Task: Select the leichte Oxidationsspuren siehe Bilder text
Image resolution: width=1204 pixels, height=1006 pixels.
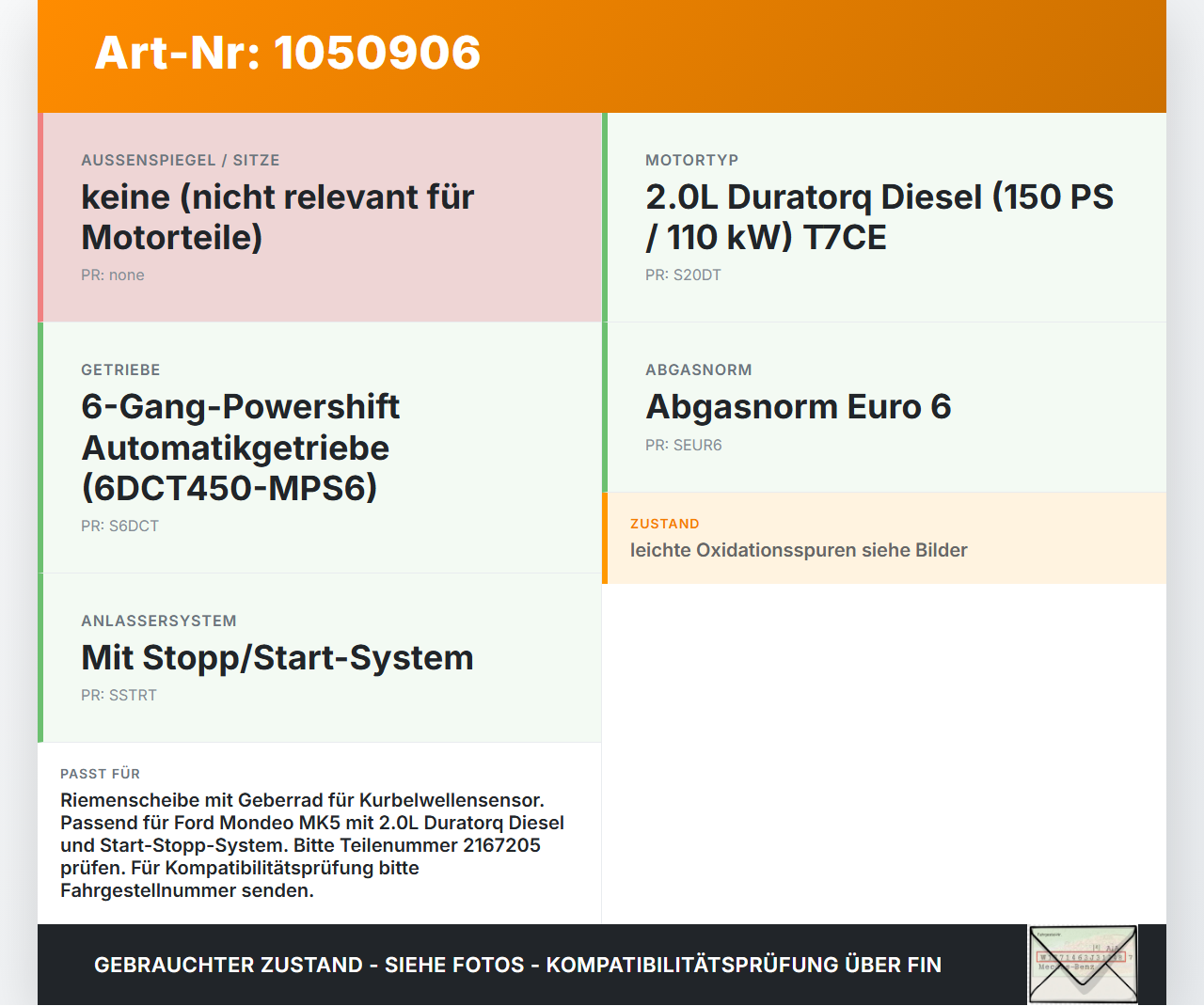Action: [x=799, y=550]
